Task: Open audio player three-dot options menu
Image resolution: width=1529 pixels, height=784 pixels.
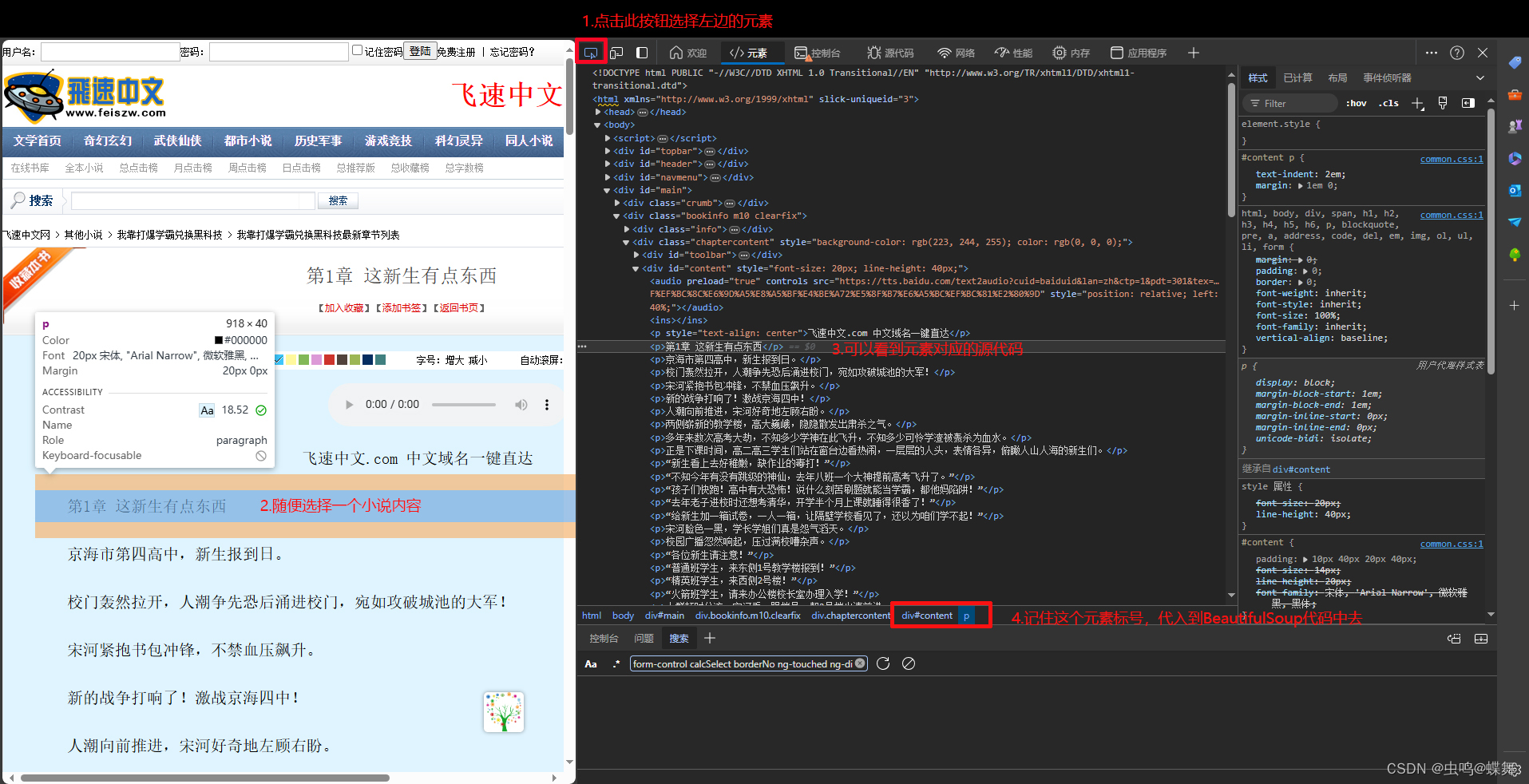Action: coord(547,405)
